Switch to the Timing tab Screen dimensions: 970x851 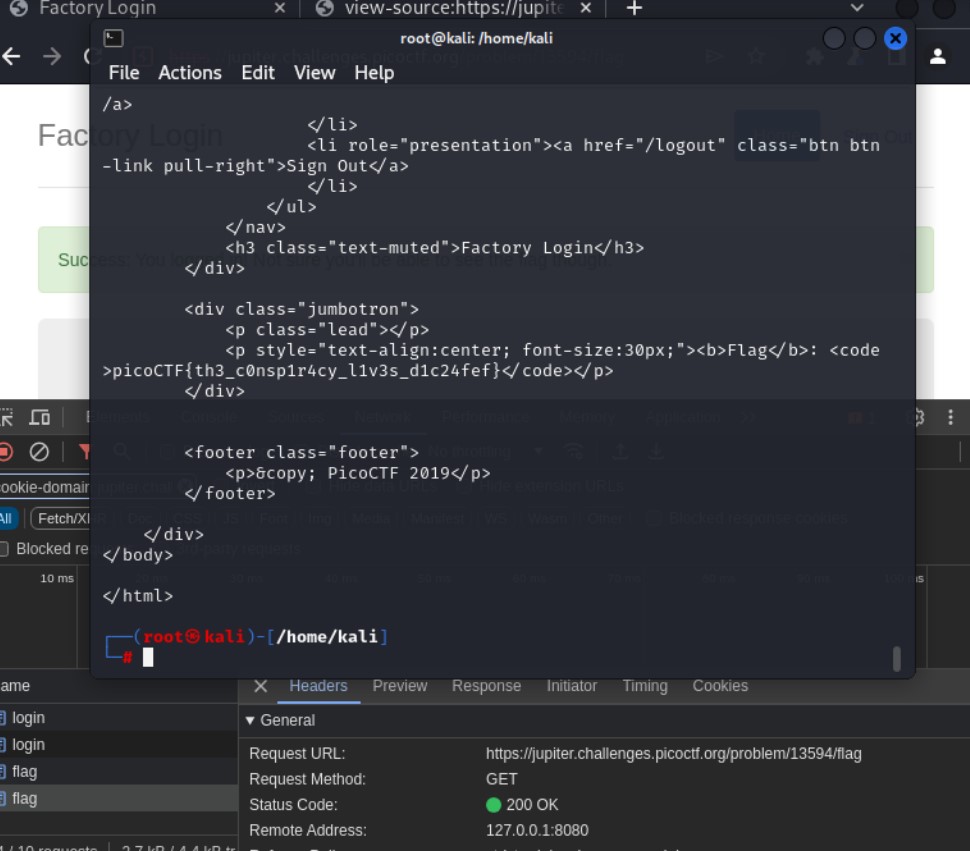645,686
